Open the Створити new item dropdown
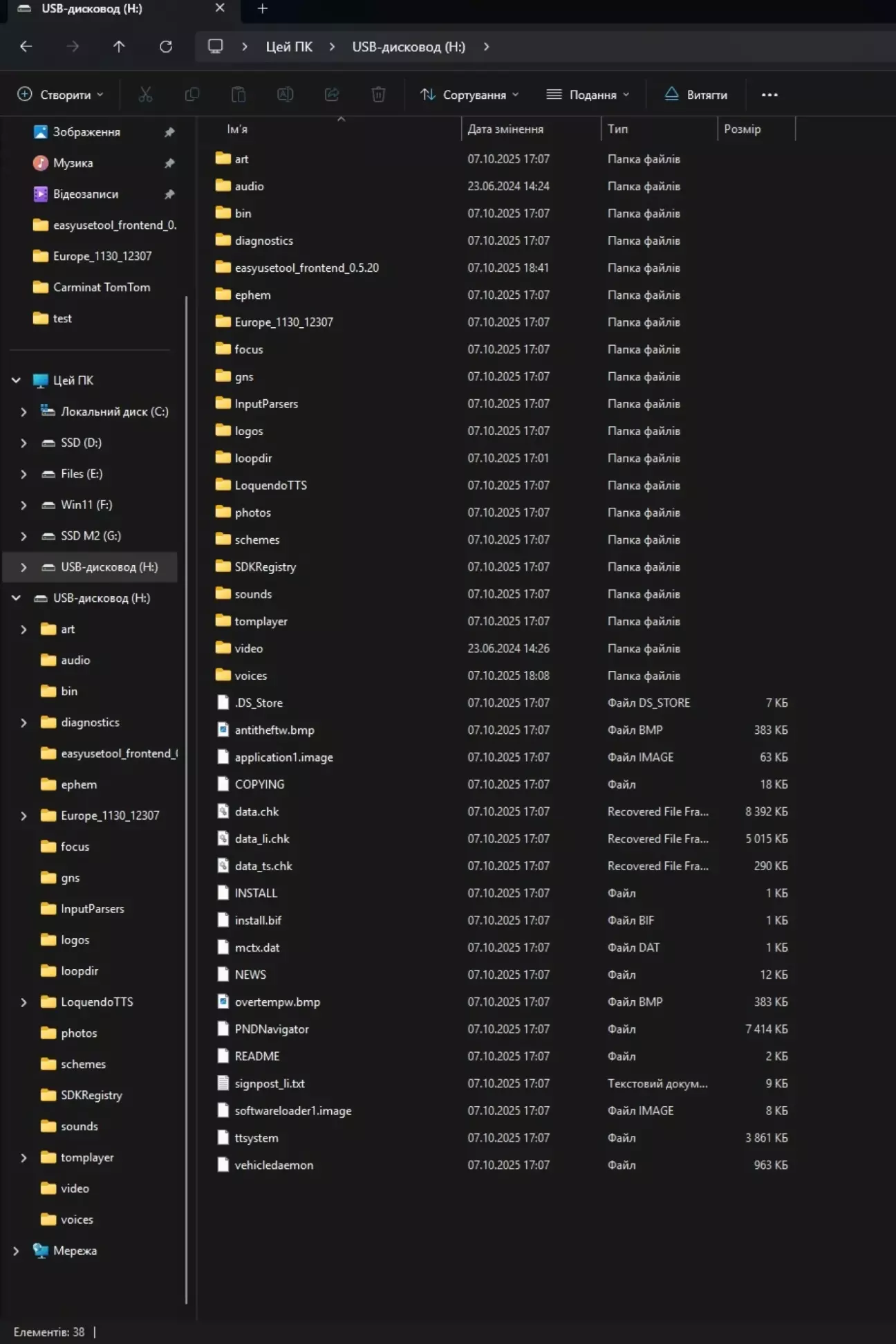The width and height of the screenshot is (896, 1344). [61, 95]
